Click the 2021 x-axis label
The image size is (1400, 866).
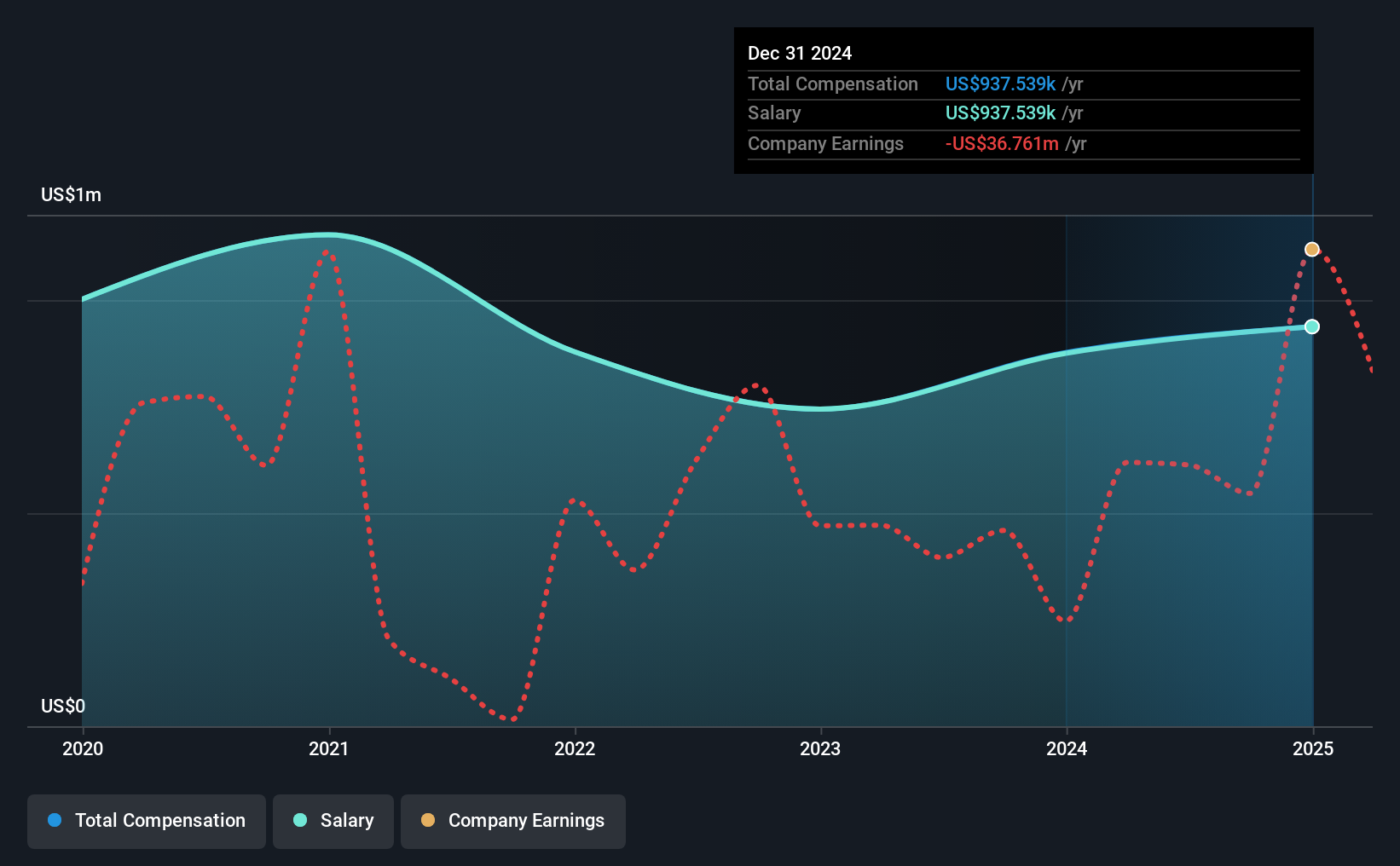click(329, 748)
